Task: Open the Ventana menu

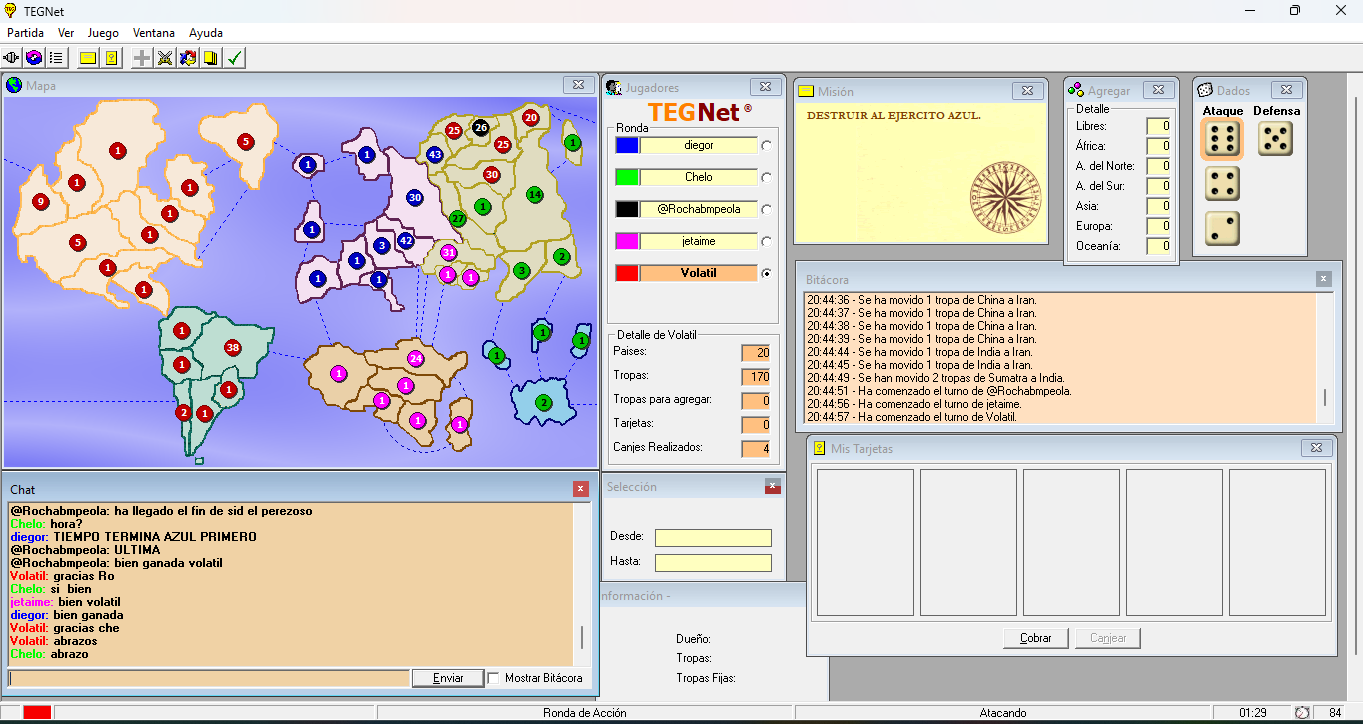Action: pos(153,33)
